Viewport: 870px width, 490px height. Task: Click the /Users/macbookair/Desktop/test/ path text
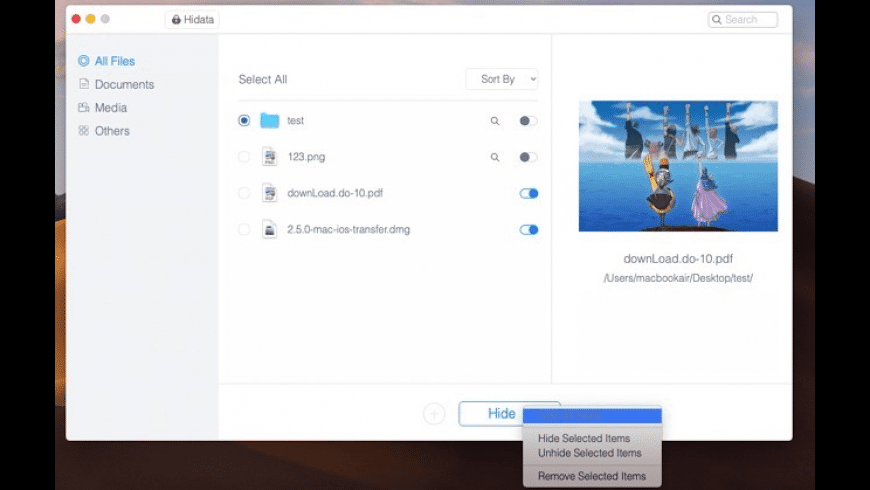[x=678, y=278]
